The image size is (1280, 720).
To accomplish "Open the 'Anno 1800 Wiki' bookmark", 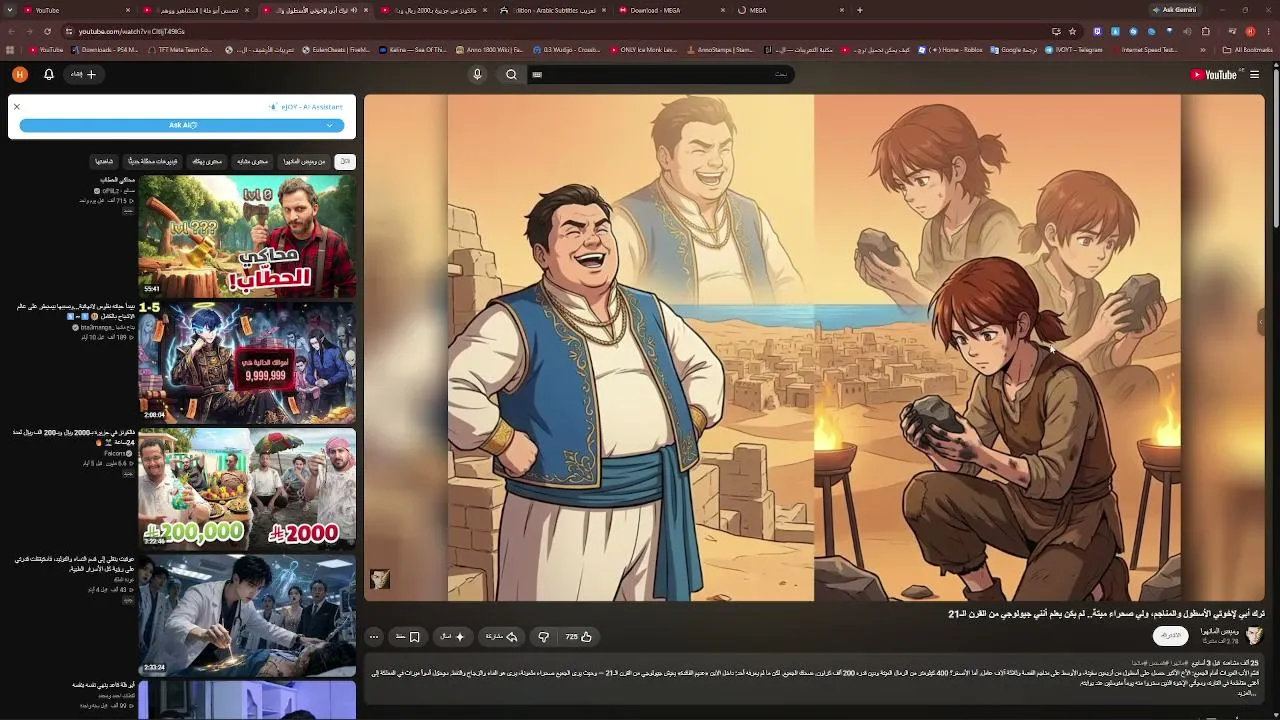I will pos(490,49).
